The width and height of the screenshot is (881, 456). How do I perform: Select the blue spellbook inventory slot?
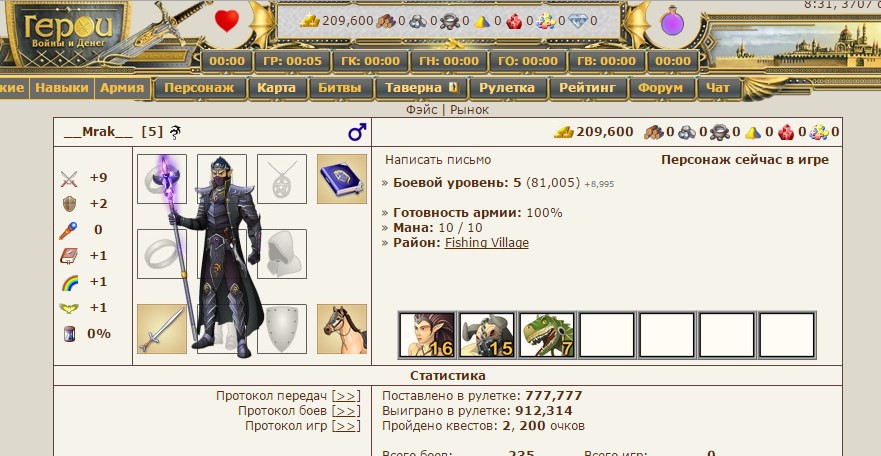[x=342, y=179]
